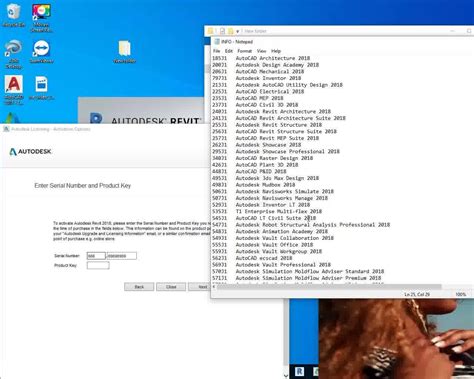The height and width of the screenshot is (379, 474).
Task: Click the Notepad scroll-left arrow
Action: (214, 287)
